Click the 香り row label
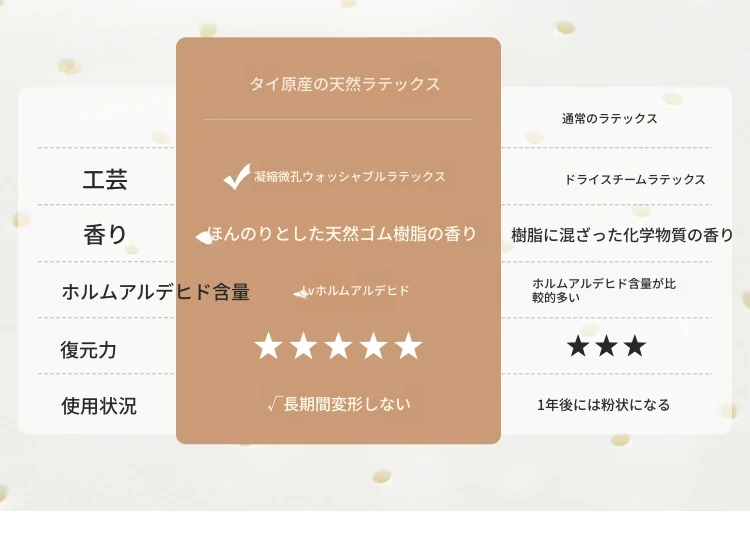 [105, 235]
